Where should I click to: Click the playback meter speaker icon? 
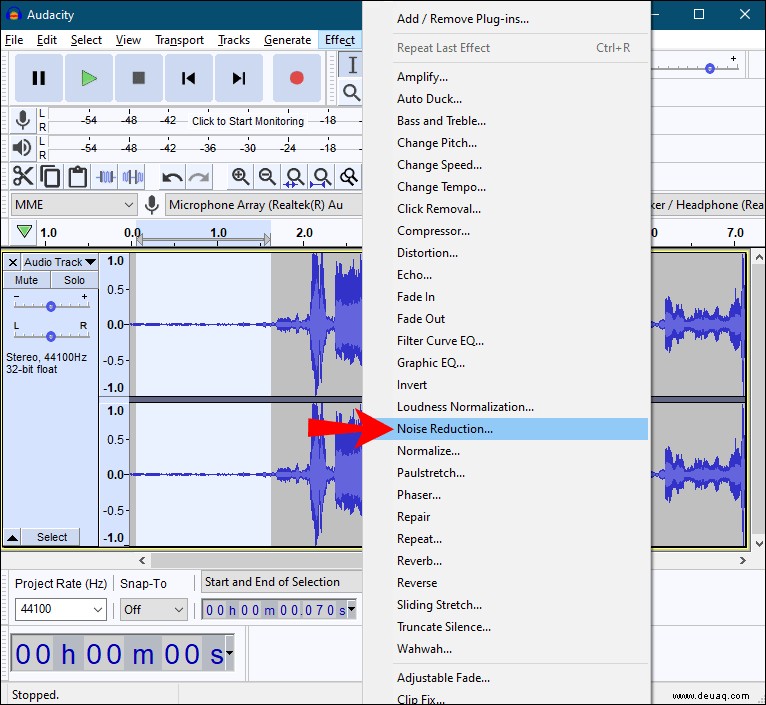click(x=22, y=148)
